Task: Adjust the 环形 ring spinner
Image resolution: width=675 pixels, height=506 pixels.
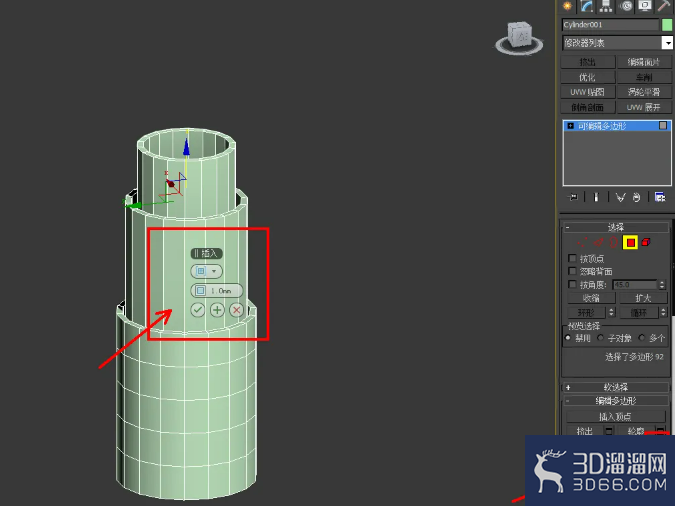Action: pyautogui.click(x=611, y=313)
